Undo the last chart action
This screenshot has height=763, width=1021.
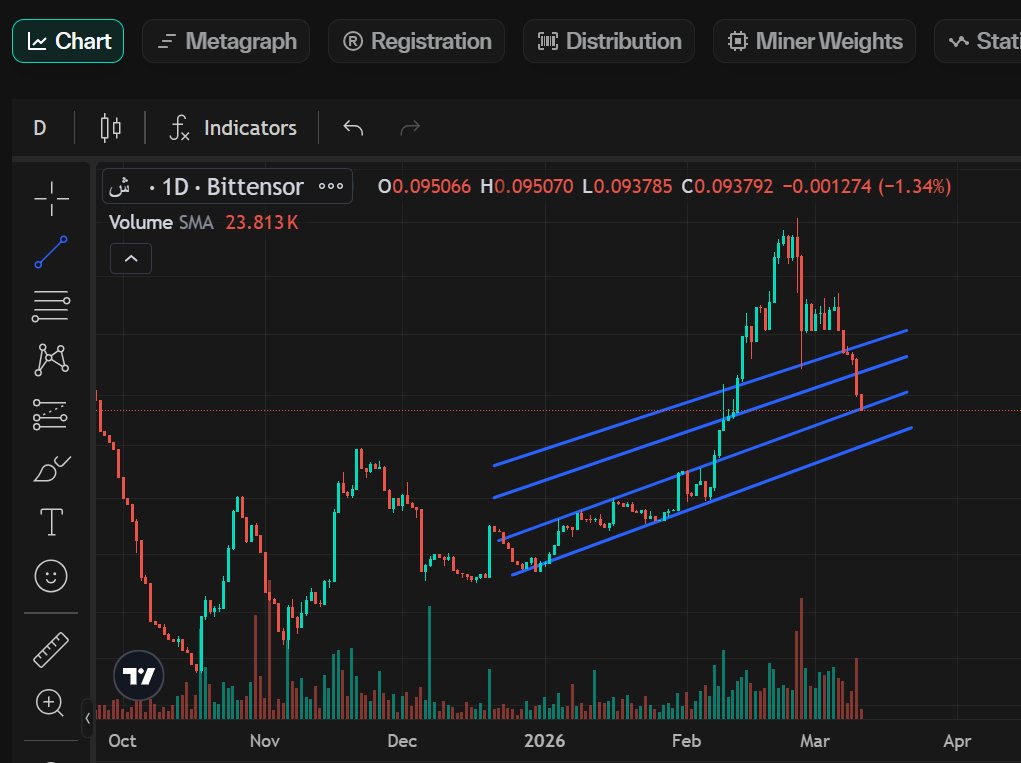coord(353,128)
